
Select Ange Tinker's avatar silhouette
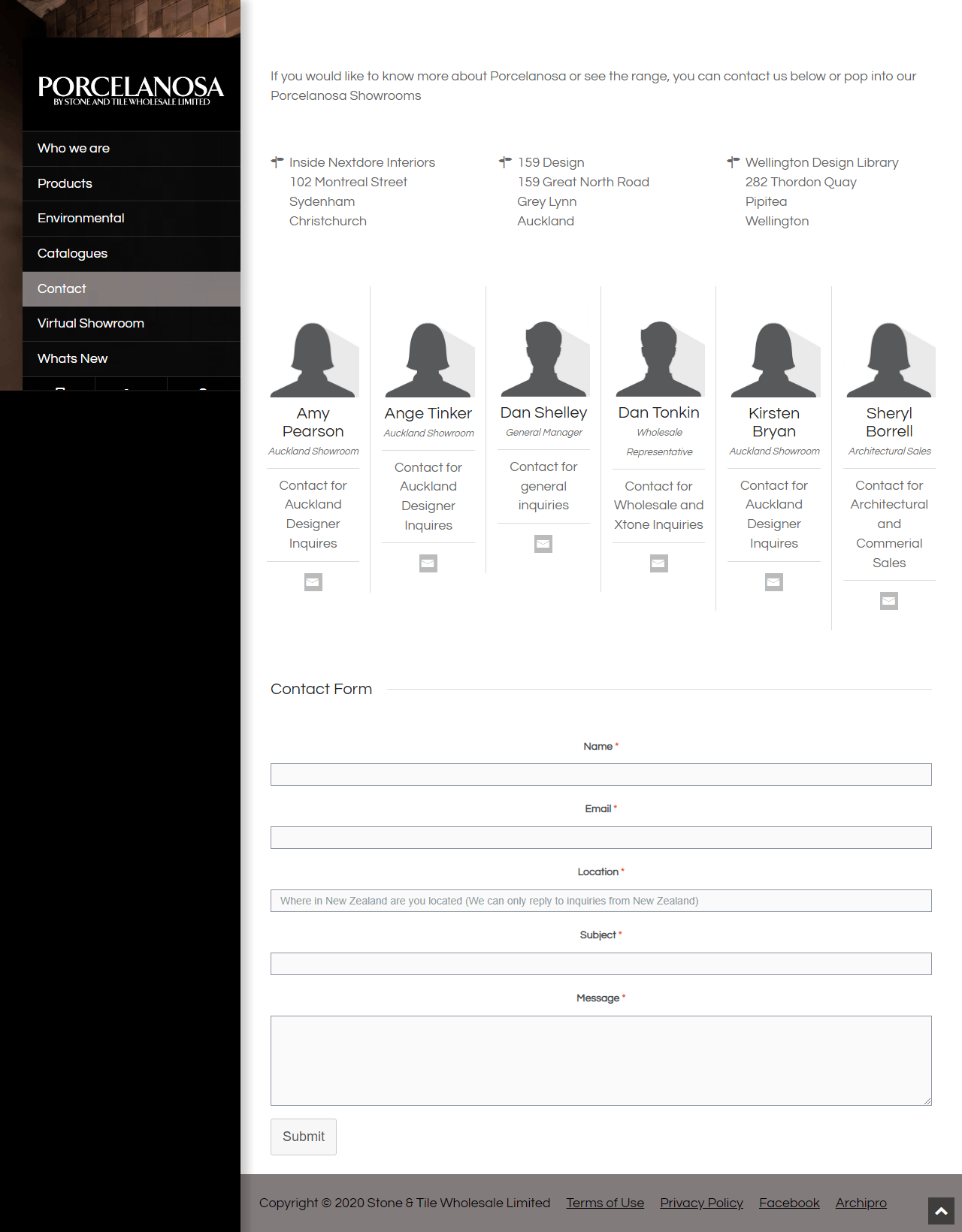(429, 360)
